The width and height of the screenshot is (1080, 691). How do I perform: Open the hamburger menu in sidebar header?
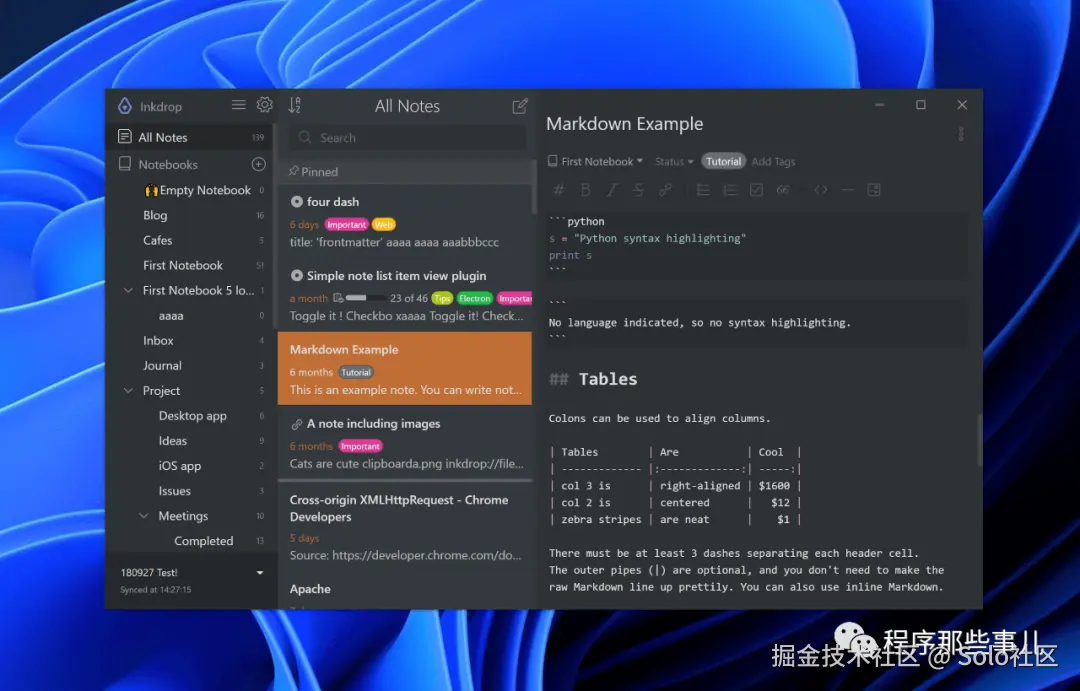click(238, 105)
